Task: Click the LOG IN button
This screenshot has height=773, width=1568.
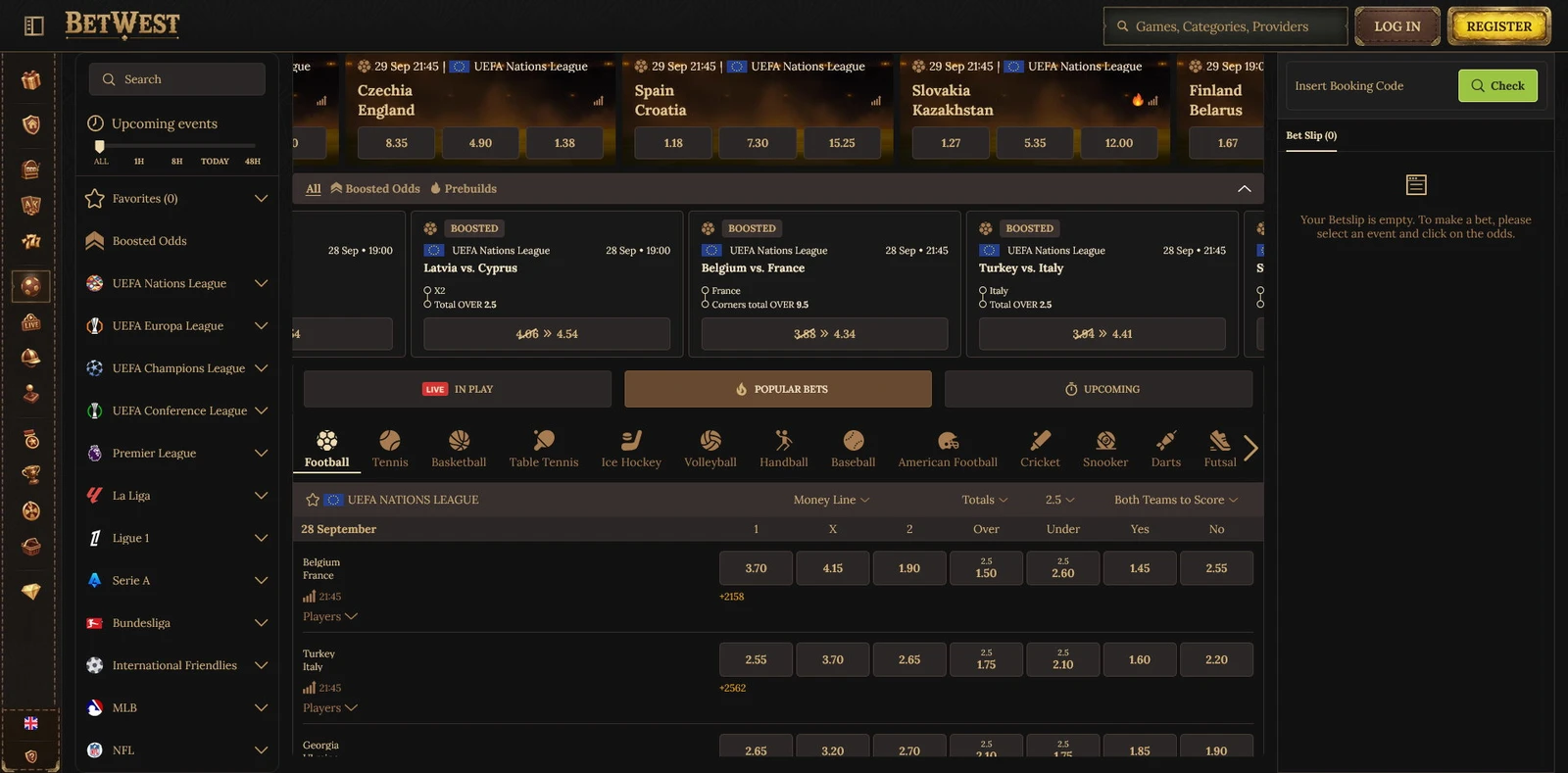Action: point(1397,26)
